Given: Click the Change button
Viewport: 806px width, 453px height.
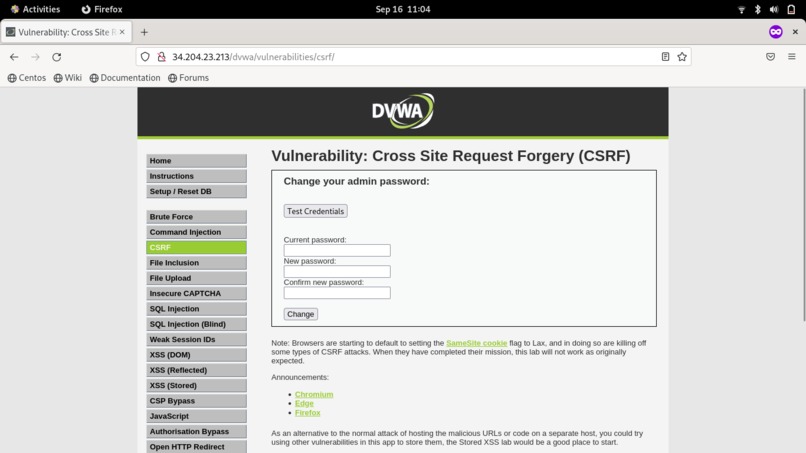Looking at the screenshot, I should point(301,314).
